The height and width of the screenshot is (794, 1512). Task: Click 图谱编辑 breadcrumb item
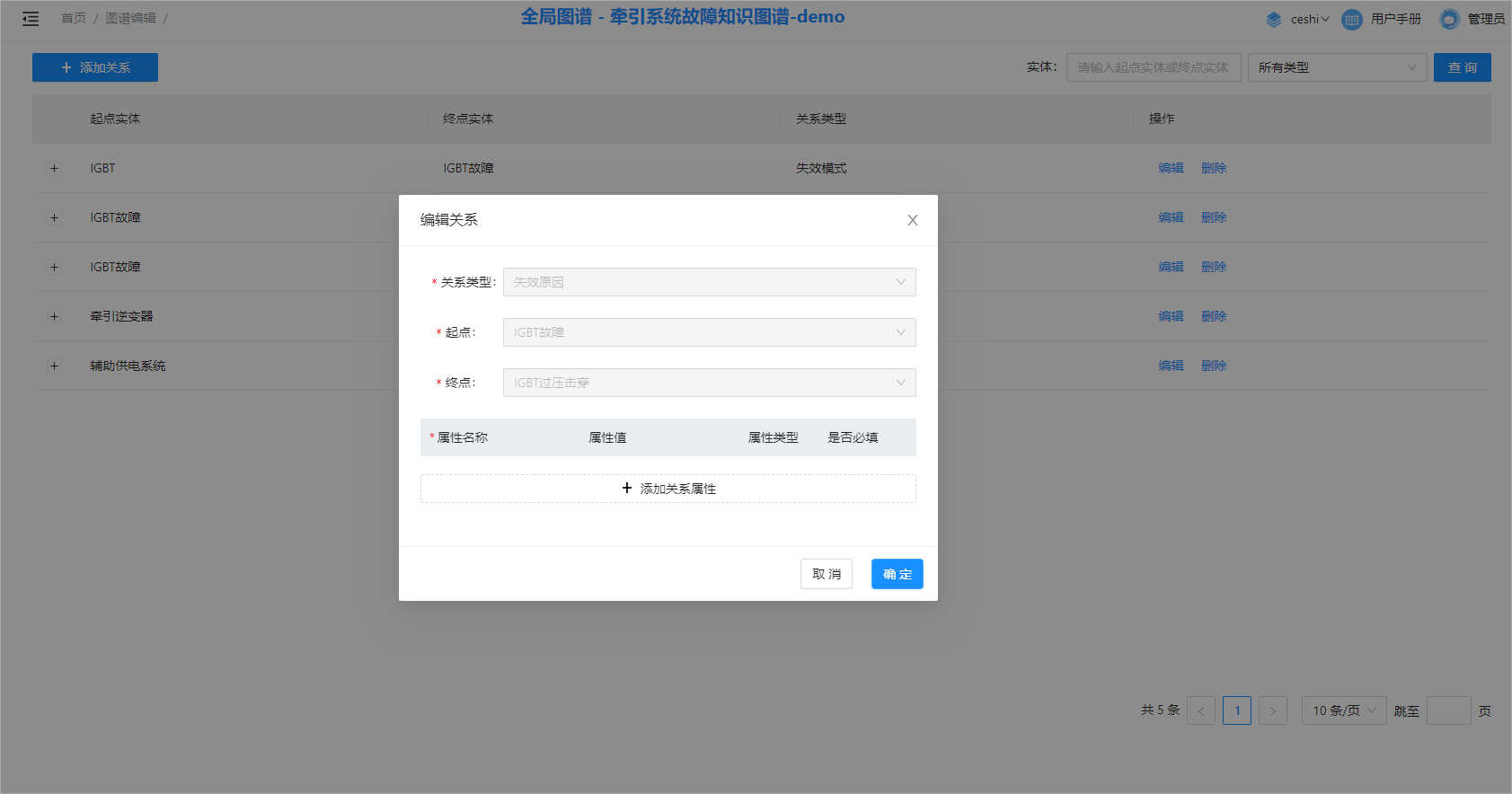(130, 18)
